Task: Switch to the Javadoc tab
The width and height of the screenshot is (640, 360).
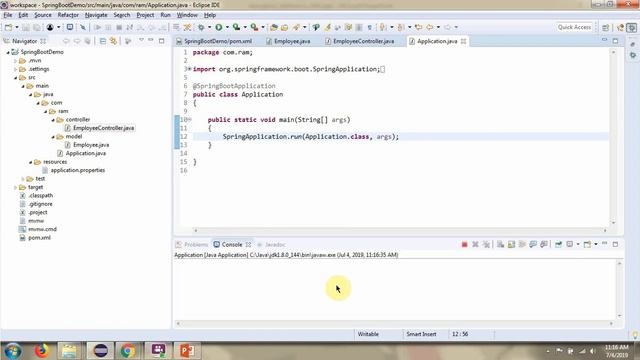Action: (271, 244)
